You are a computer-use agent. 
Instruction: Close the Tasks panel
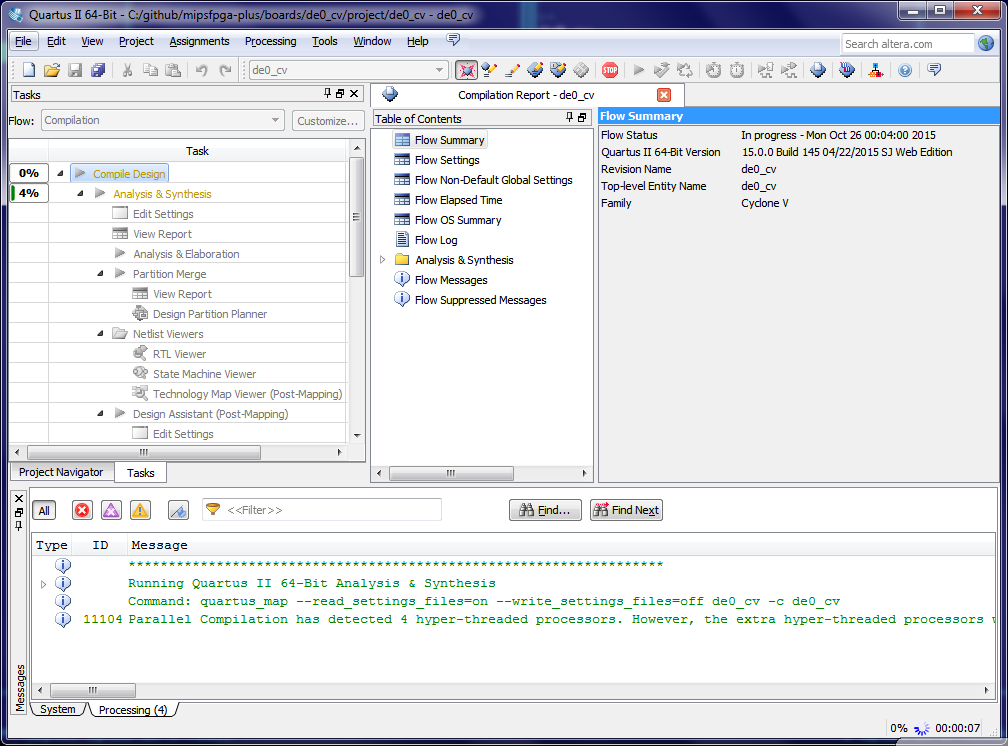(354, 93)
